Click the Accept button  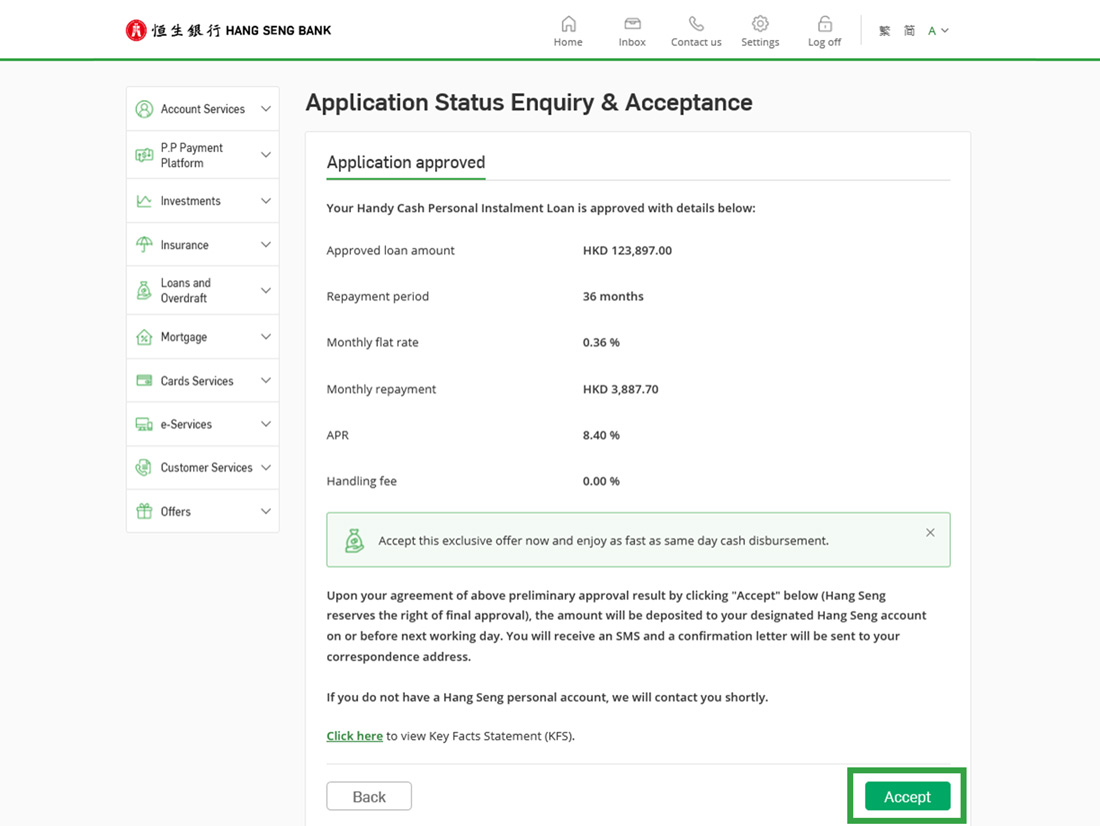(907, 796)
